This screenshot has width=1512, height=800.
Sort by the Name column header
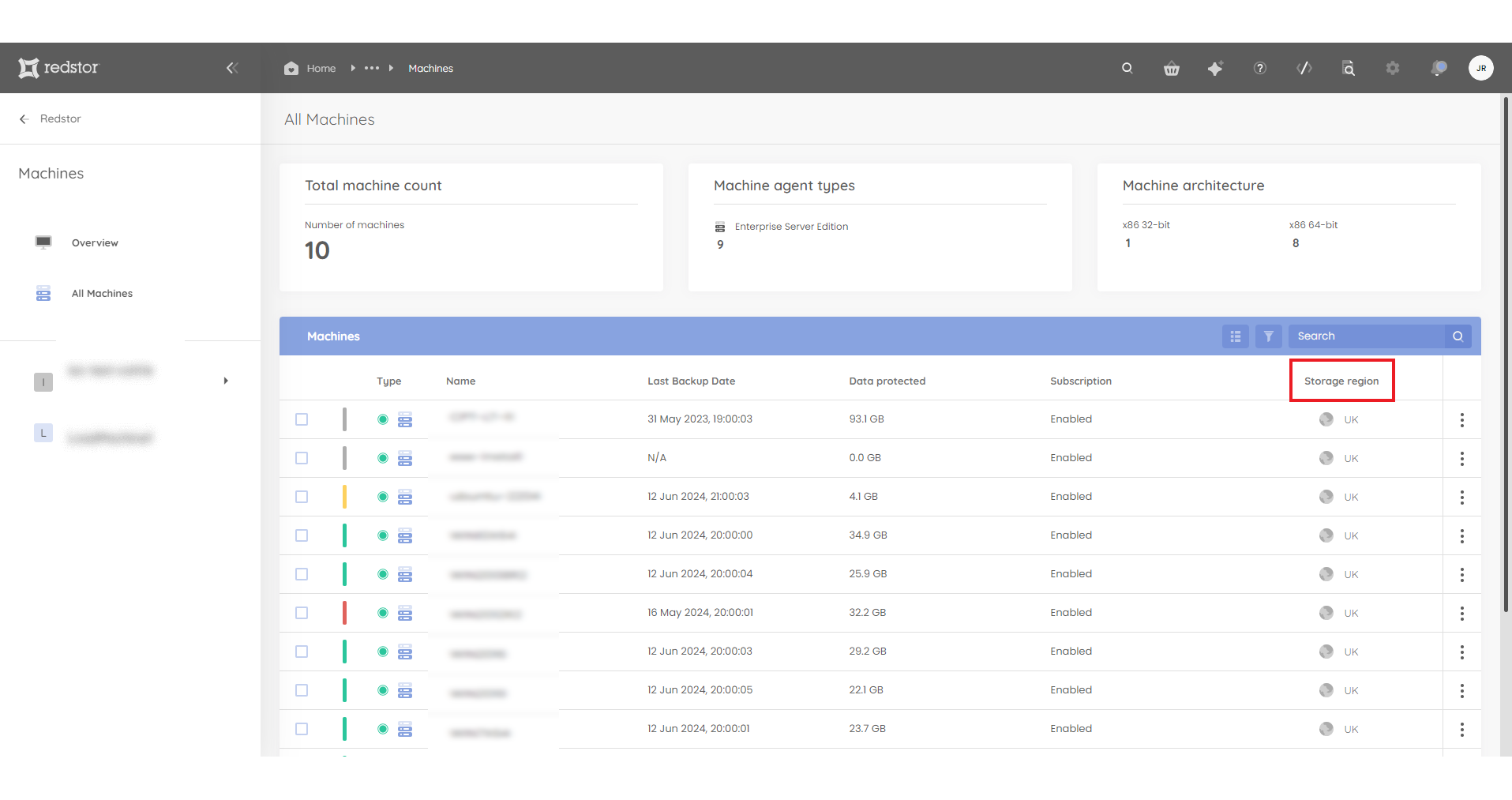tap(461, 381)
